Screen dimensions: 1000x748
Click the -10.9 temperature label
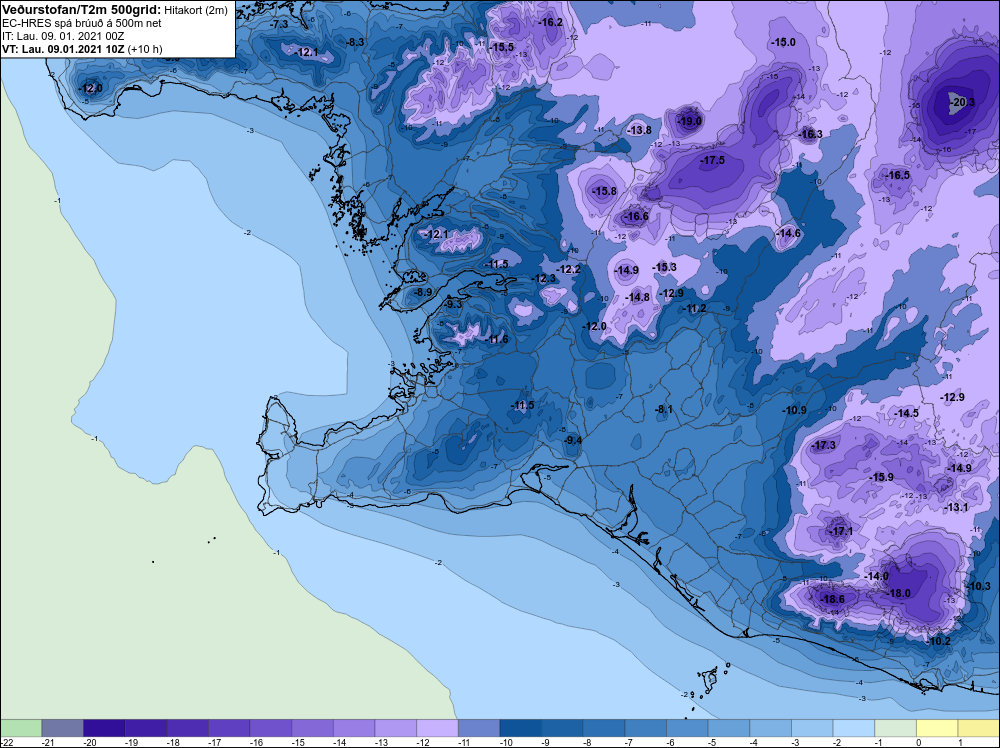click(x=794, y=411)
